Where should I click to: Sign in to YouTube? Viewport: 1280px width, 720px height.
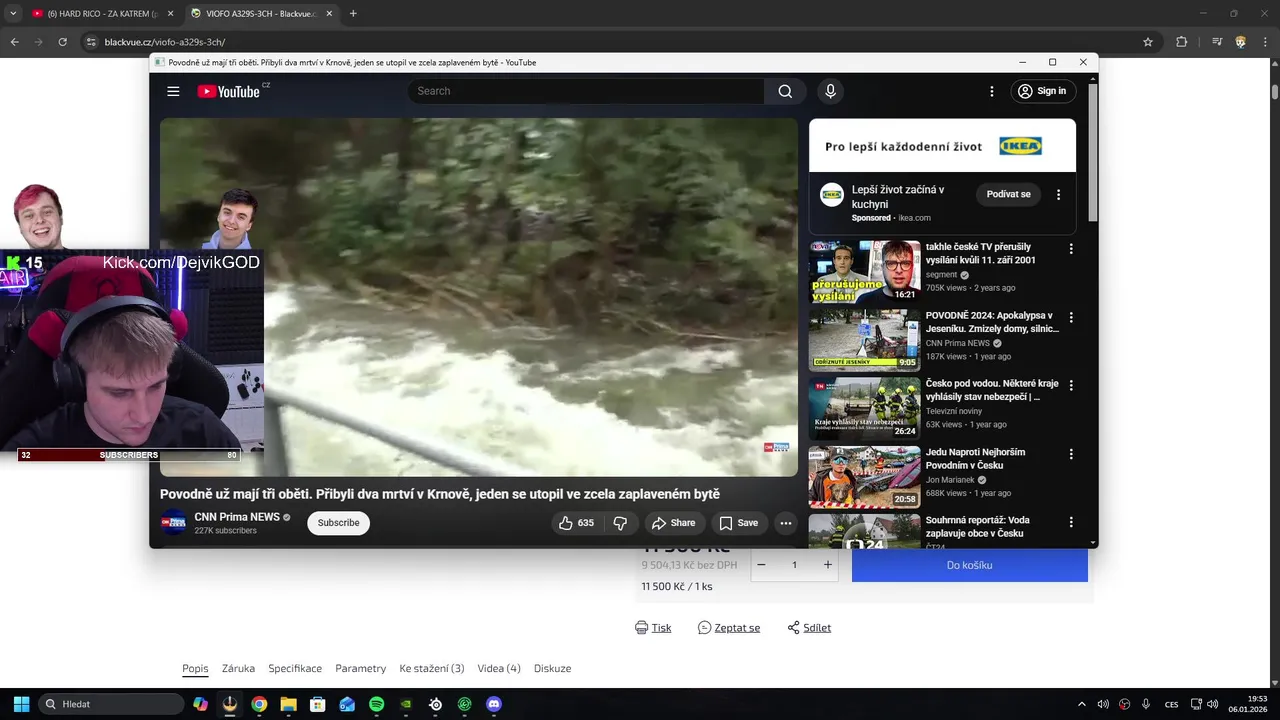coord(1042,91)
